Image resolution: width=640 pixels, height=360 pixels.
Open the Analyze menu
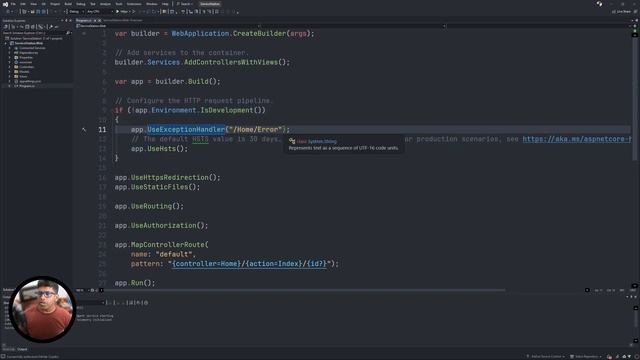click(105, 4)
